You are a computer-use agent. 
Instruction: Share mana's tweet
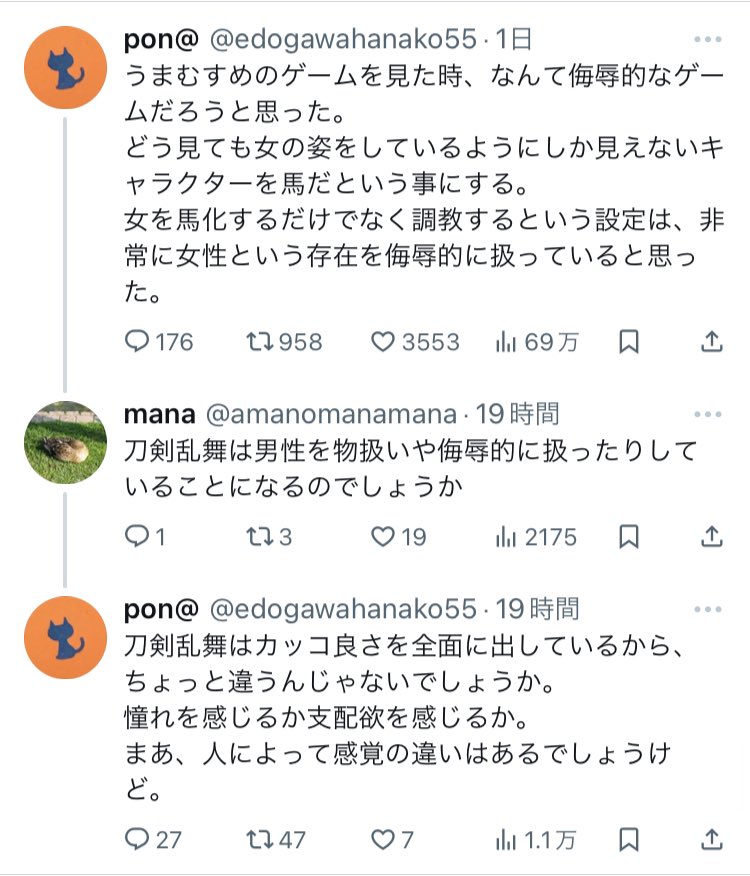(x=711, y=537)
